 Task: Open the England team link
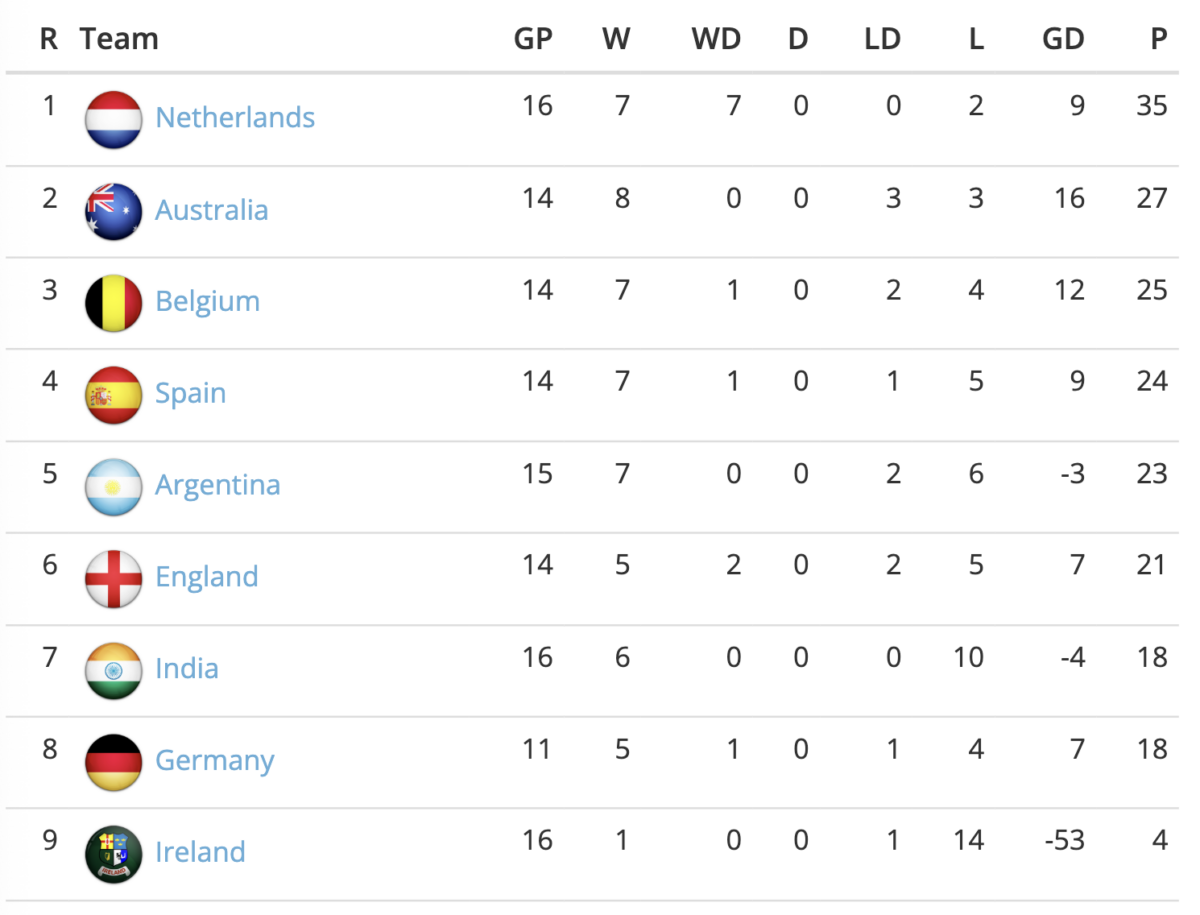[x=206, y=577]
